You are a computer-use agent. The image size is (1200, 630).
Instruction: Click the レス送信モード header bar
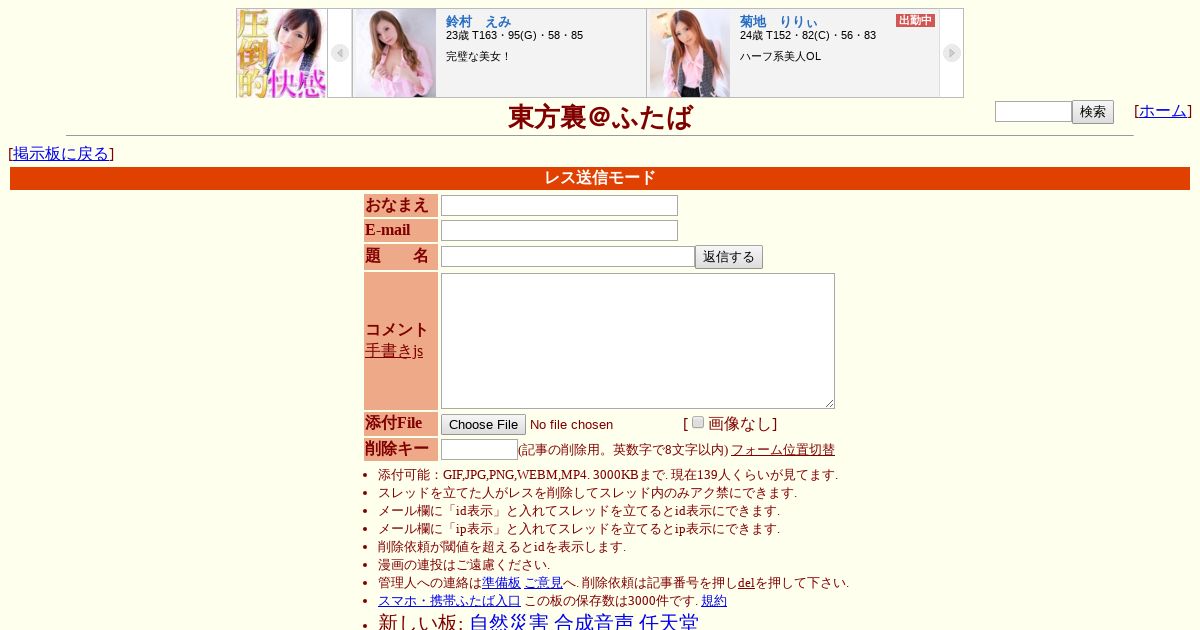pyautogui.click(x=600, y=178)
